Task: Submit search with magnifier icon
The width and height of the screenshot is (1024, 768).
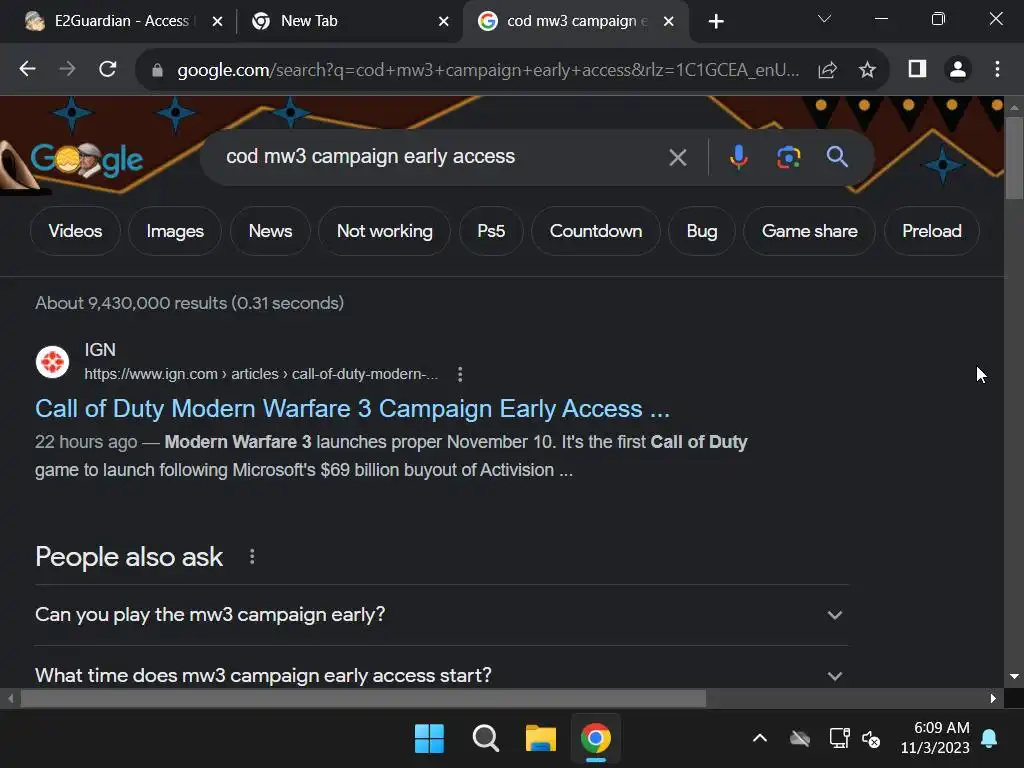Action: [837, 157]
